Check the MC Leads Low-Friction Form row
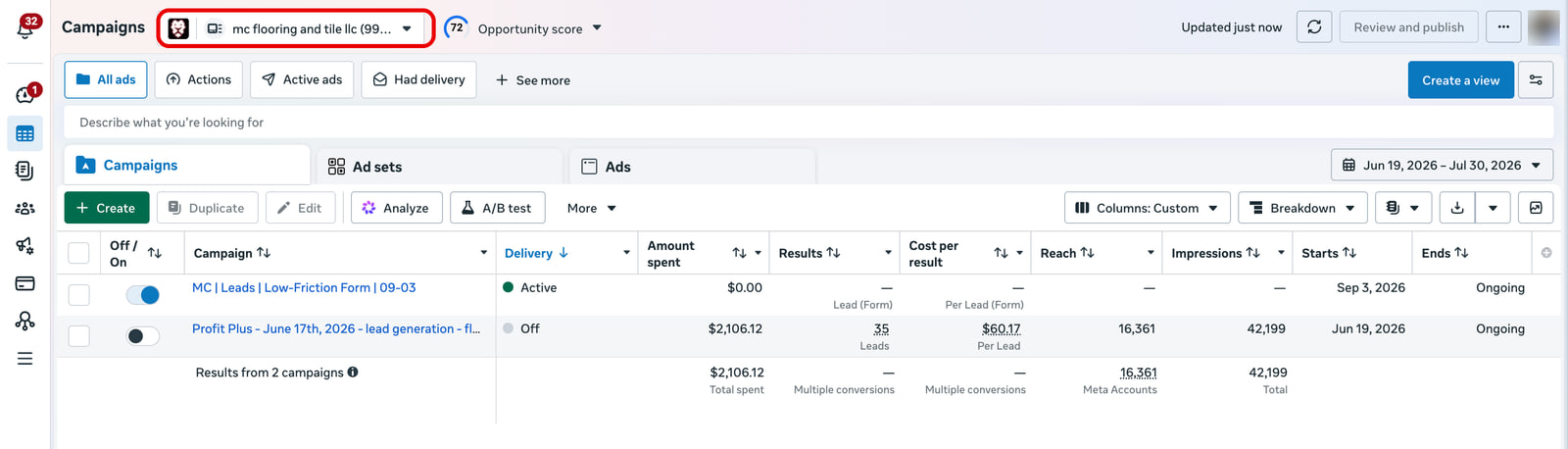The width and height of the screenshot is (1568, 449). pos(79,294)
